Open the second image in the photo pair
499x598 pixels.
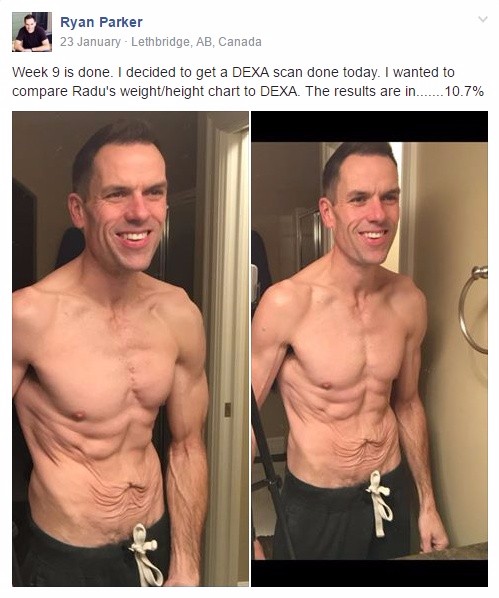[x=369, y=349]
